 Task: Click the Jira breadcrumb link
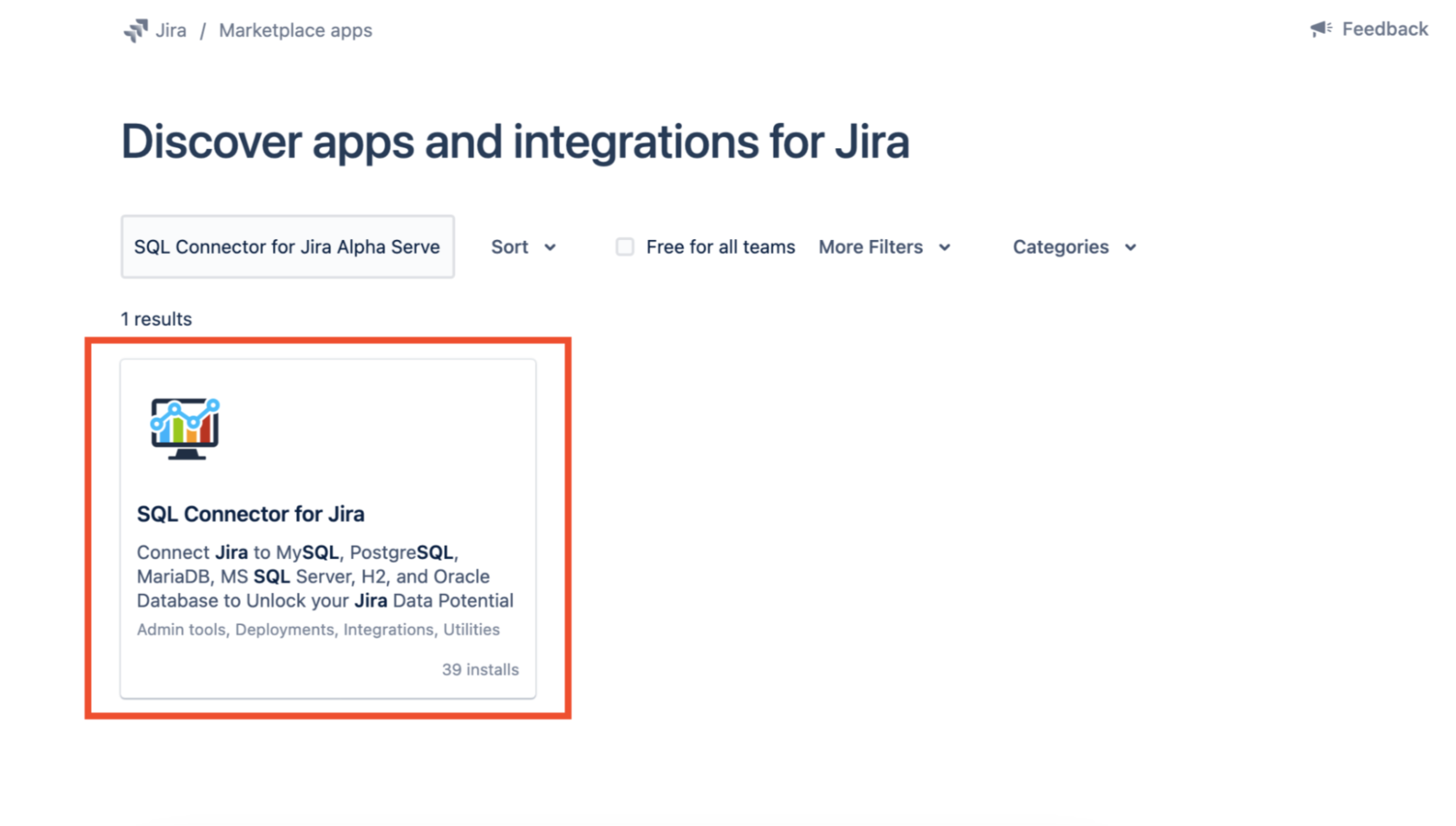click(170, 29)
